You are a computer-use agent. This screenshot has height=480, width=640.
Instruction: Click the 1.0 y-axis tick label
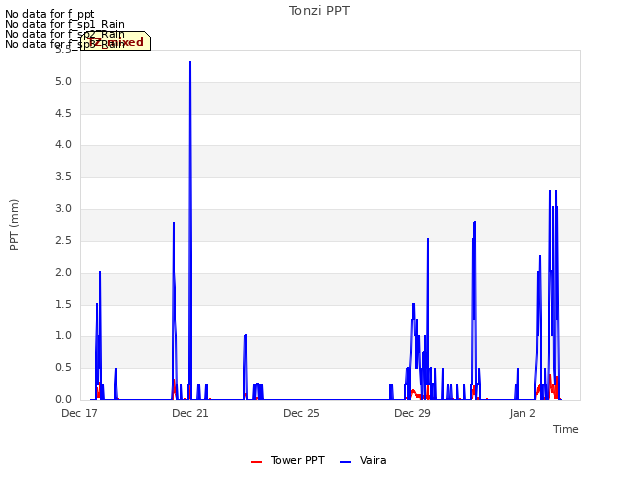(63, 336)
